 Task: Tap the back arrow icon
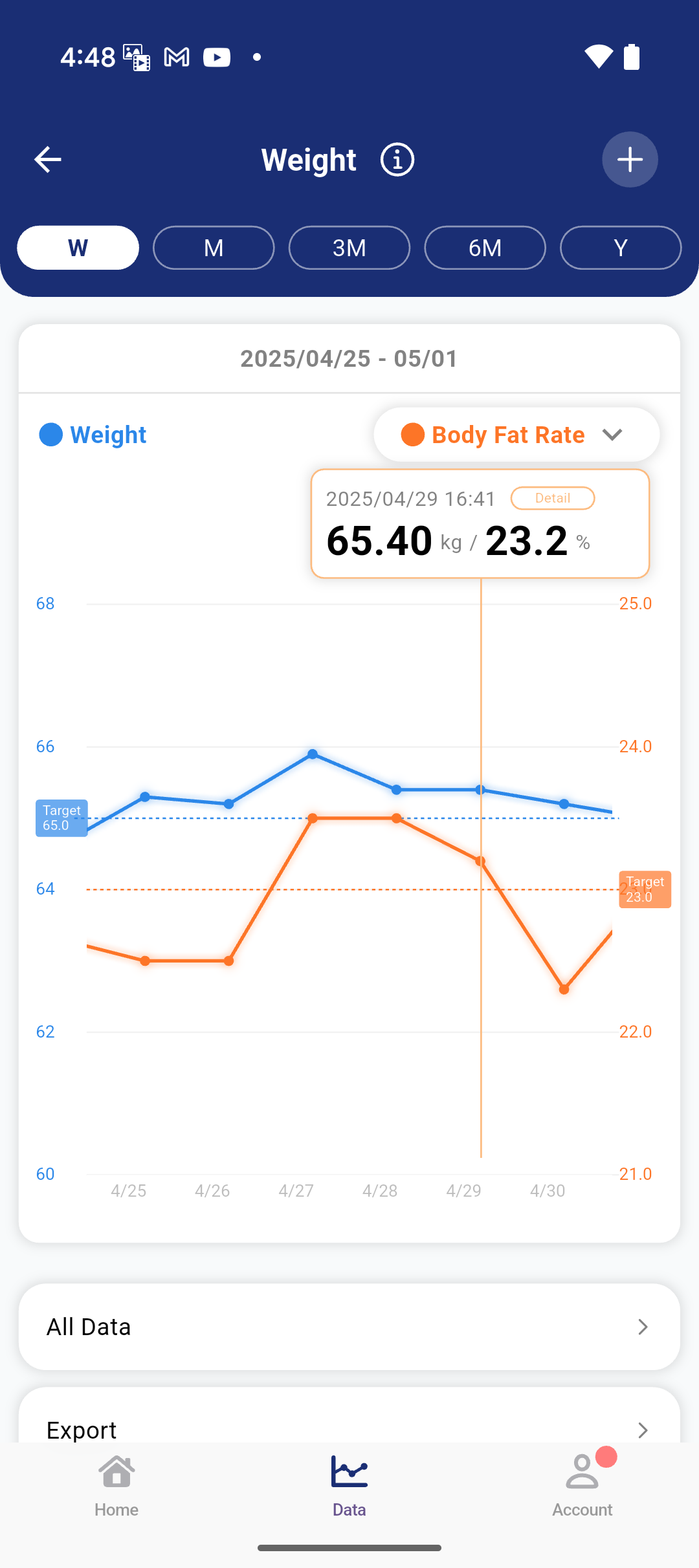pos(48,160)
